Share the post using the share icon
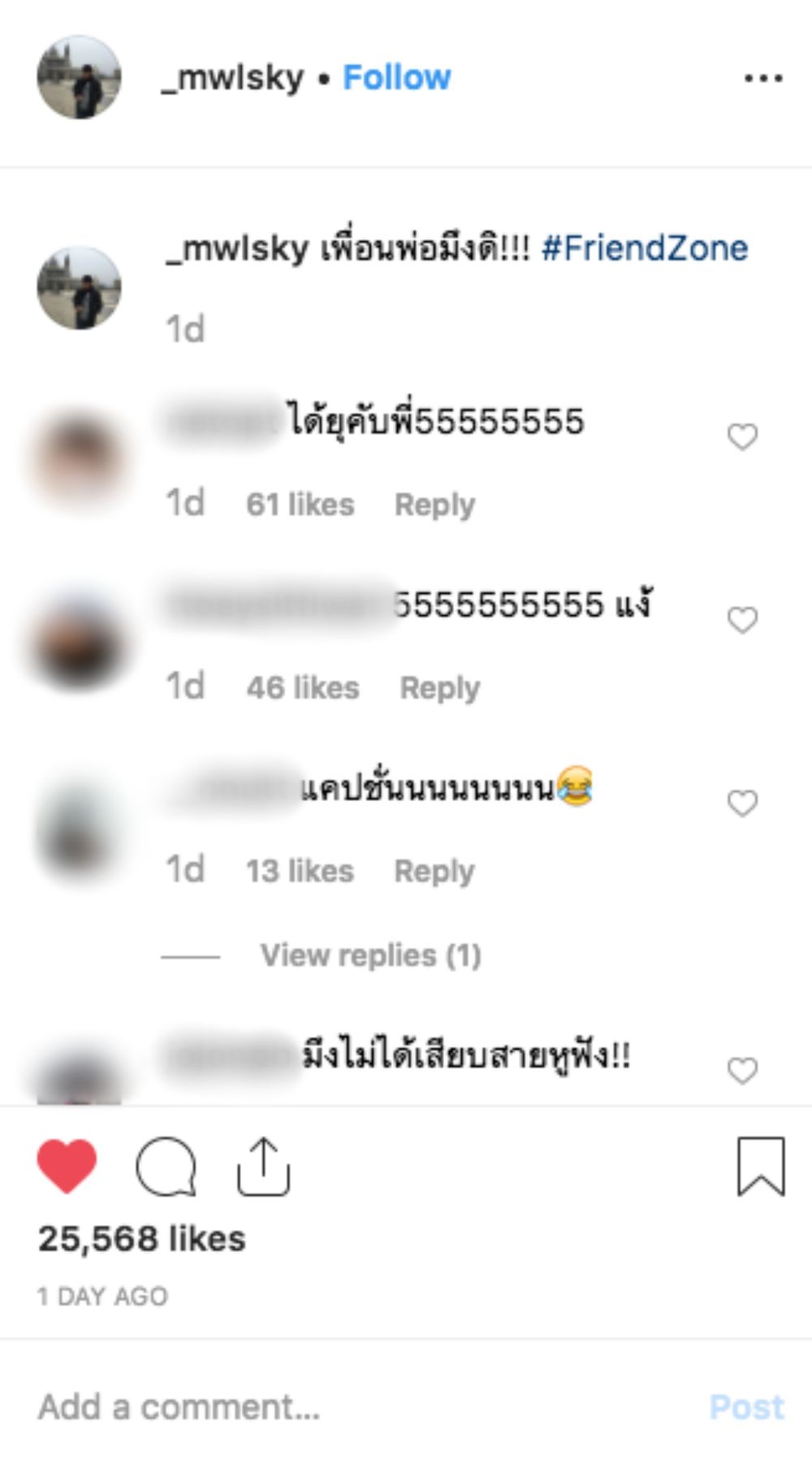Screen dimensions: 812x1464 263,1167
